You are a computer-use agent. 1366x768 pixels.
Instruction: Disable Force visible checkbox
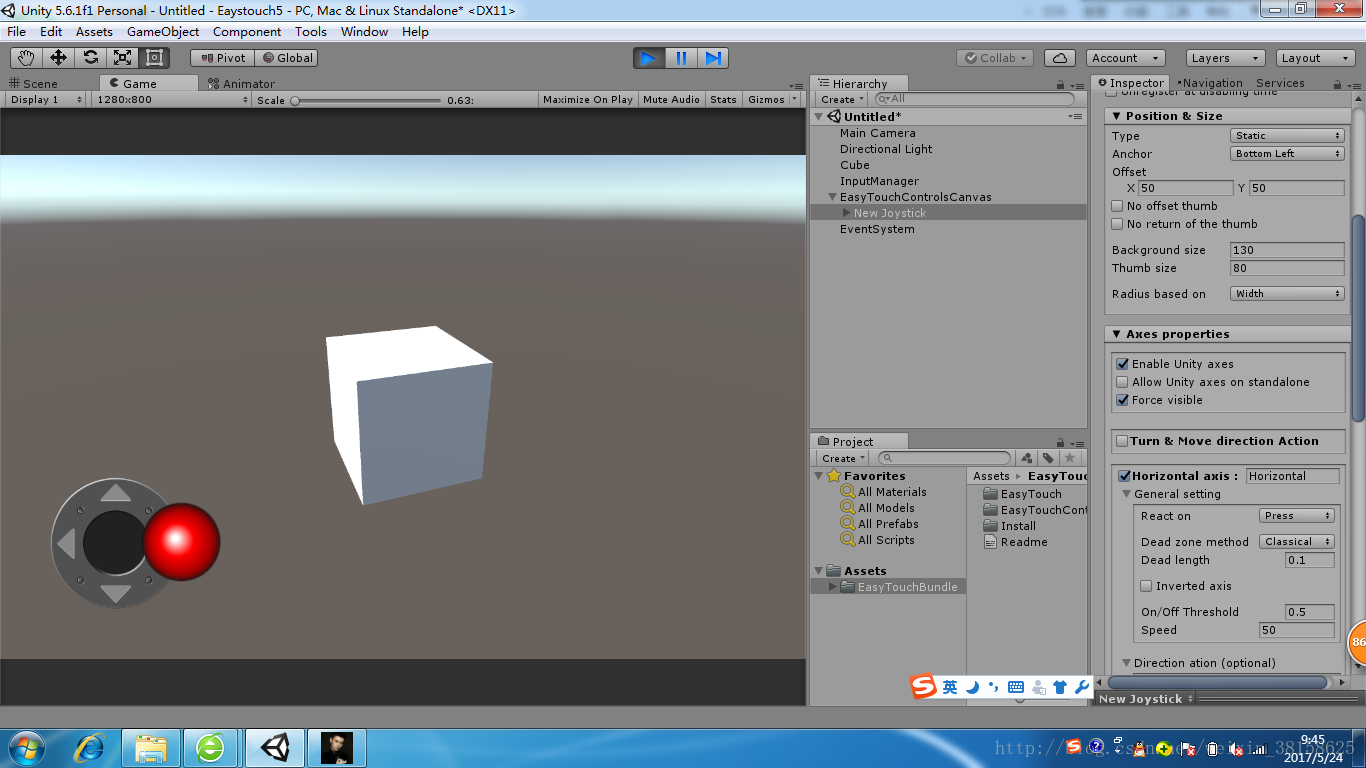1122,400
